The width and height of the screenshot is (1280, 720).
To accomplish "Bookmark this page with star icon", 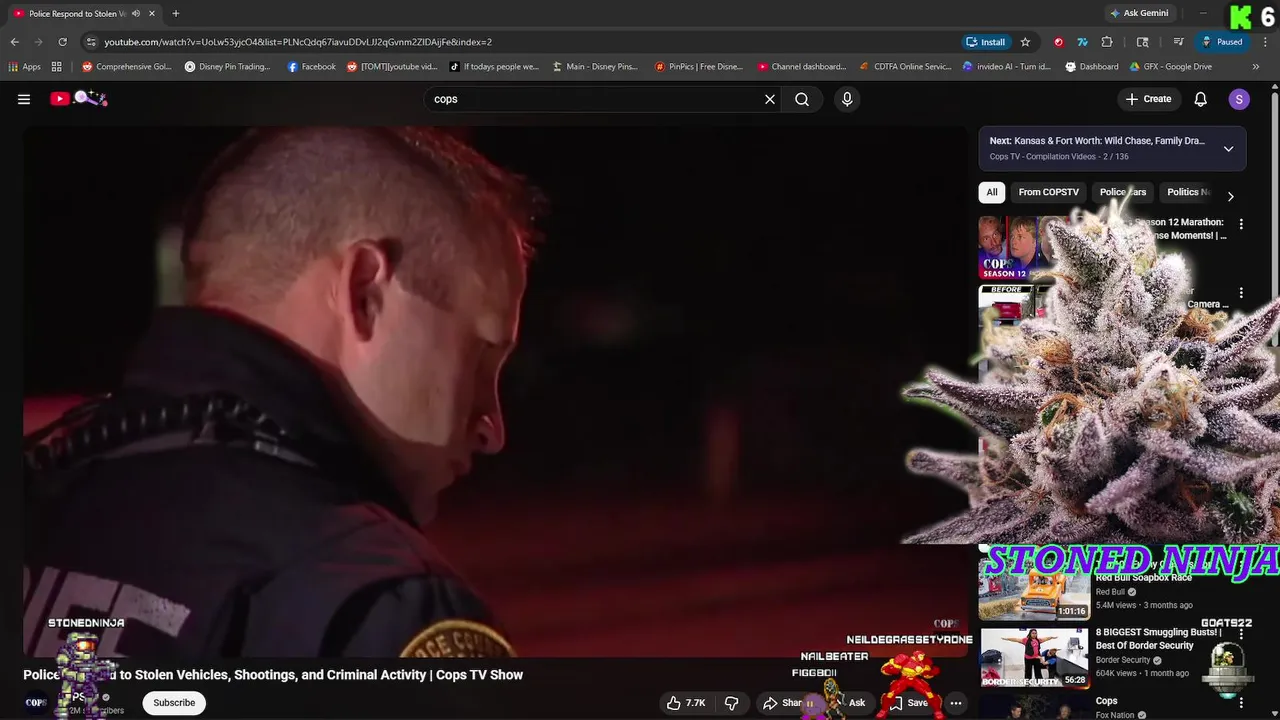I will (1025, 42).
